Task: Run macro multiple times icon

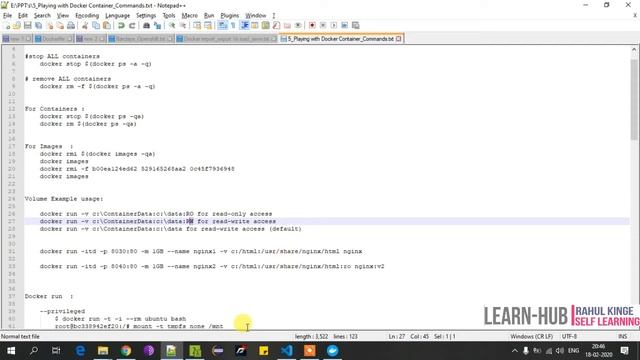Action: pyautogui.click(x=345, y=25)
